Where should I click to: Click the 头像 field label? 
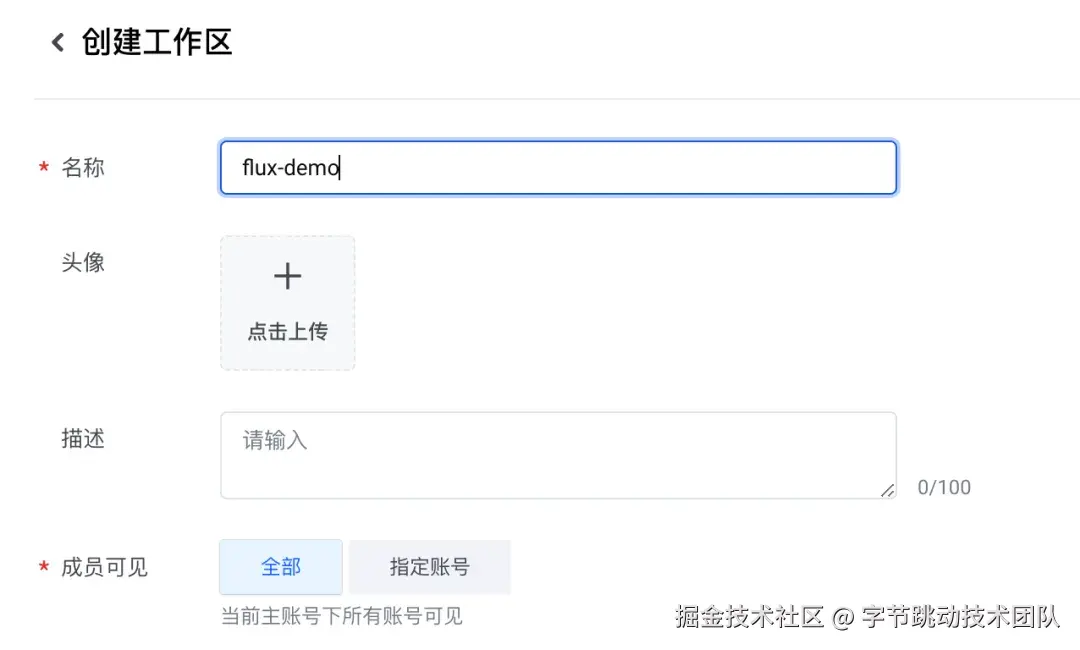(x=83, y=262)
